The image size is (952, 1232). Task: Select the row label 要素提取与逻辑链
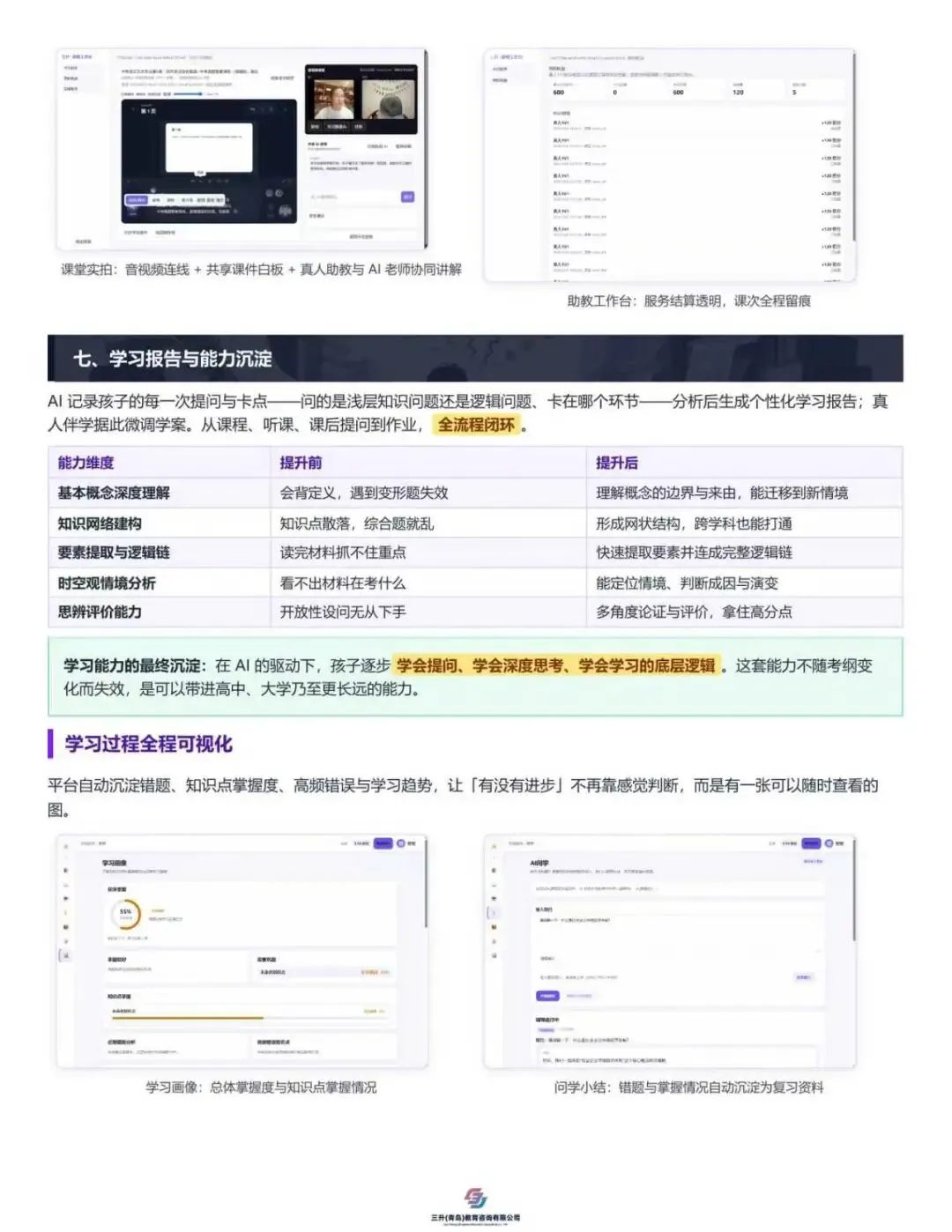click(114, 553)
